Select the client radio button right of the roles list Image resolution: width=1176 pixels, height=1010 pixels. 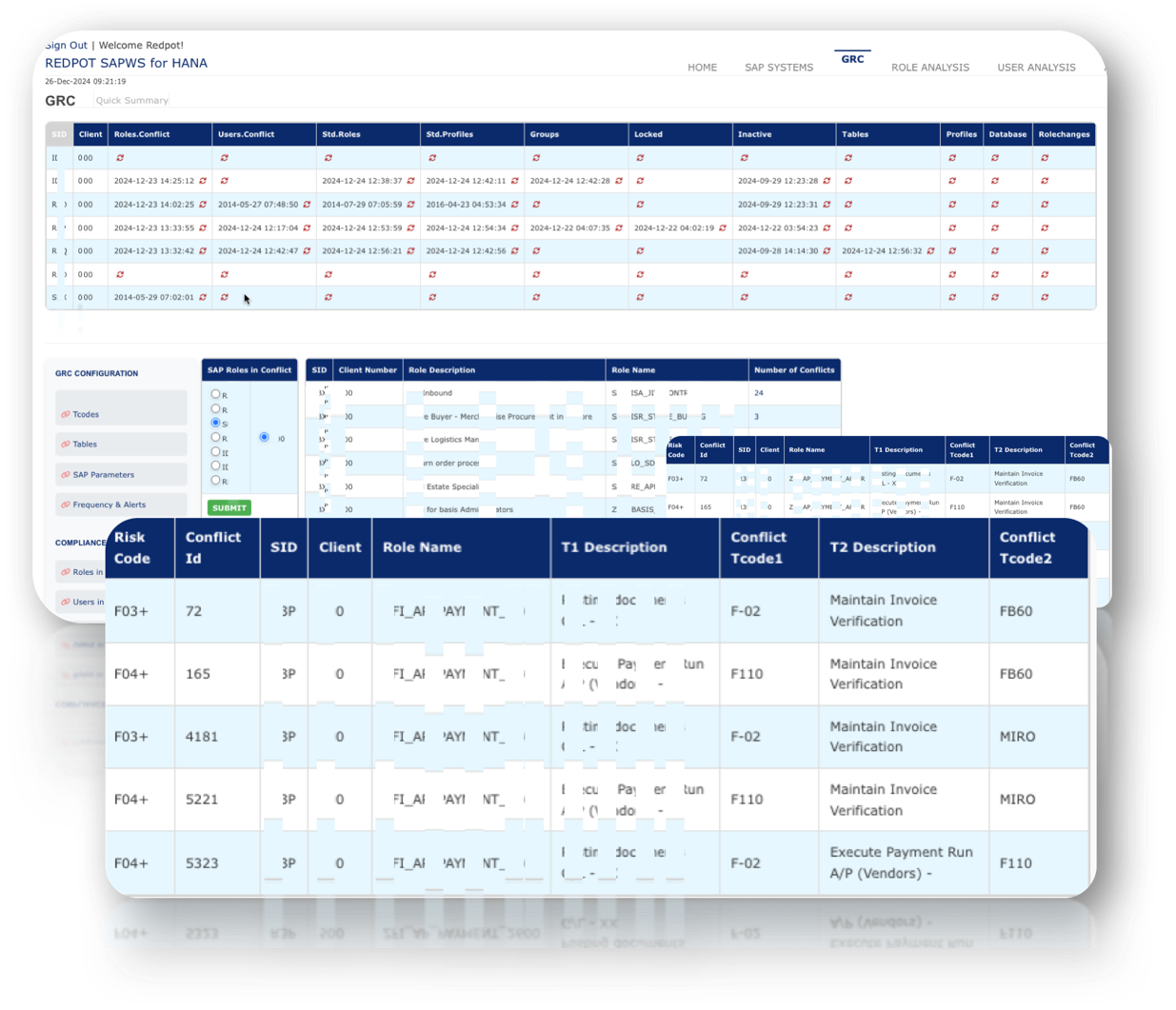pyautogui.click(x=264, y=438)
